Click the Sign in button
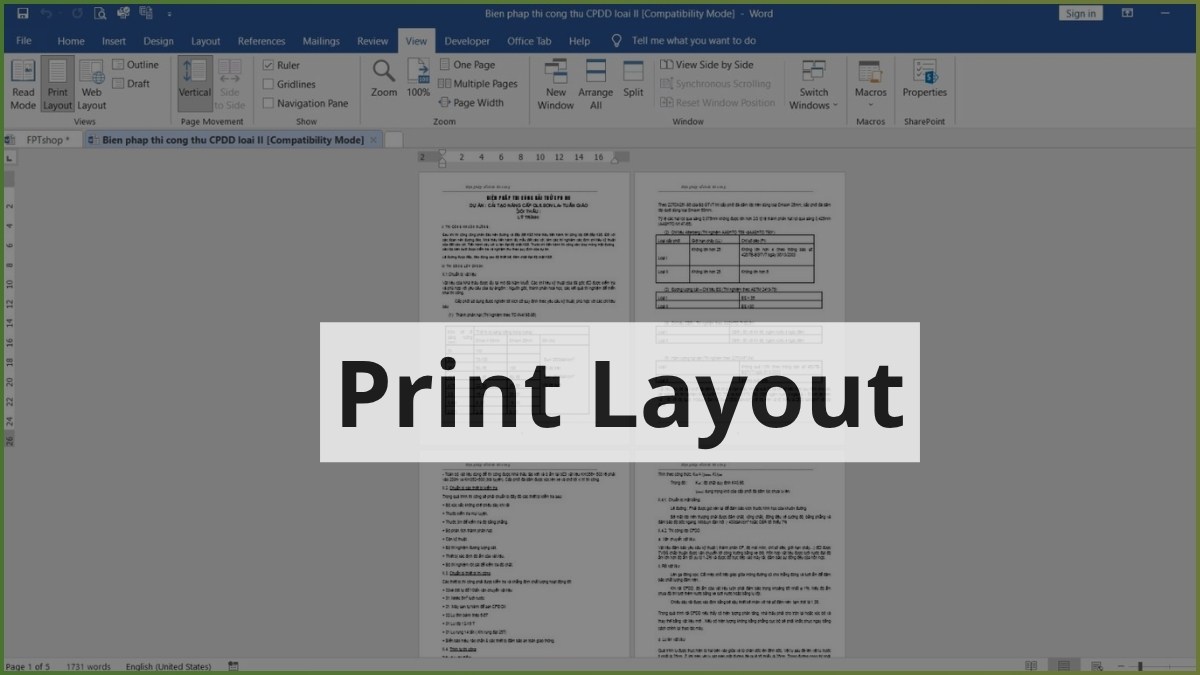This screenshot has height=675, width=1200. click(1080, 13)
